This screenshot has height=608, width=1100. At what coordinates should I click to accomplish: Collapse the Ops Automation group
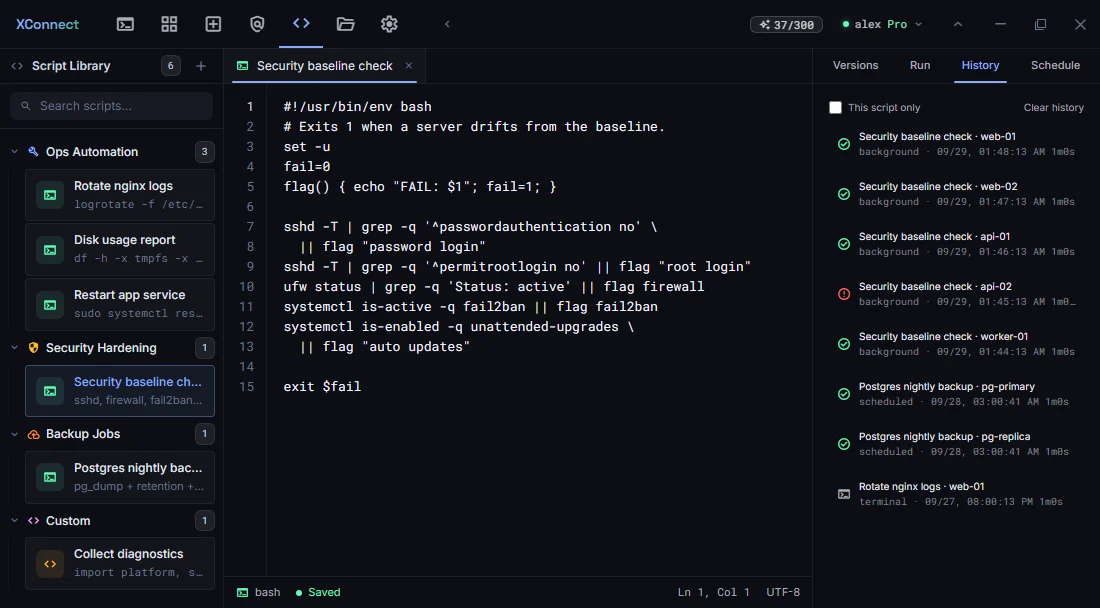coord(15,151)
